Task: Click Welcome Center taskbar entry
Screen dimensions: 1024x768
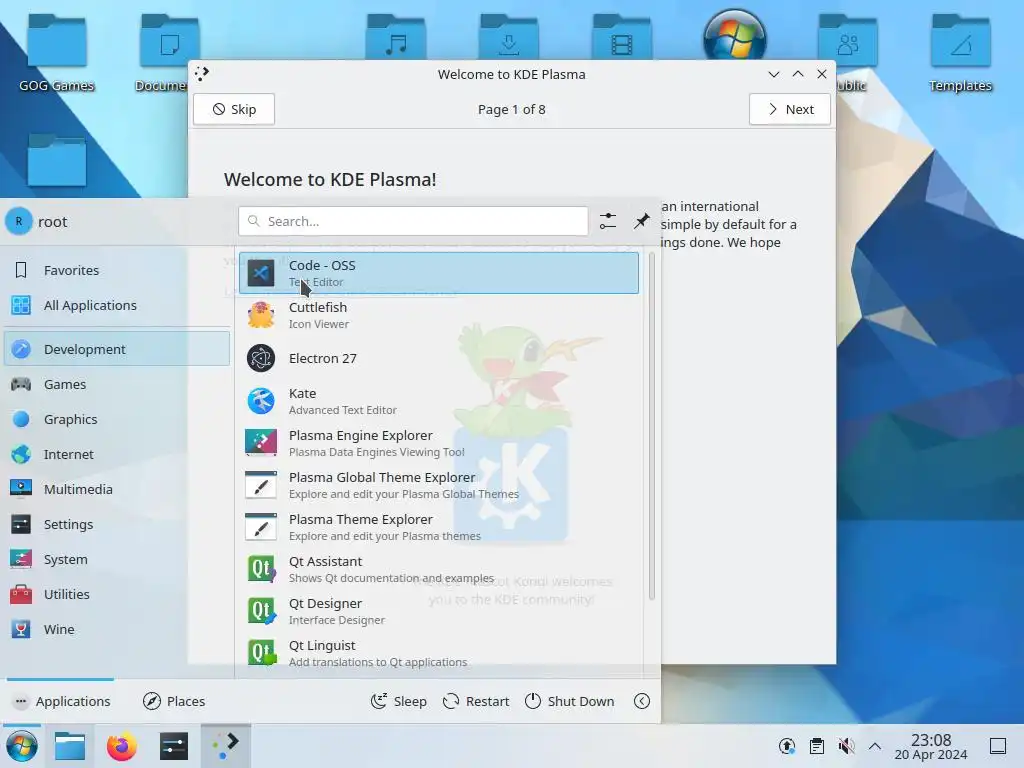Action: (225, 746)
